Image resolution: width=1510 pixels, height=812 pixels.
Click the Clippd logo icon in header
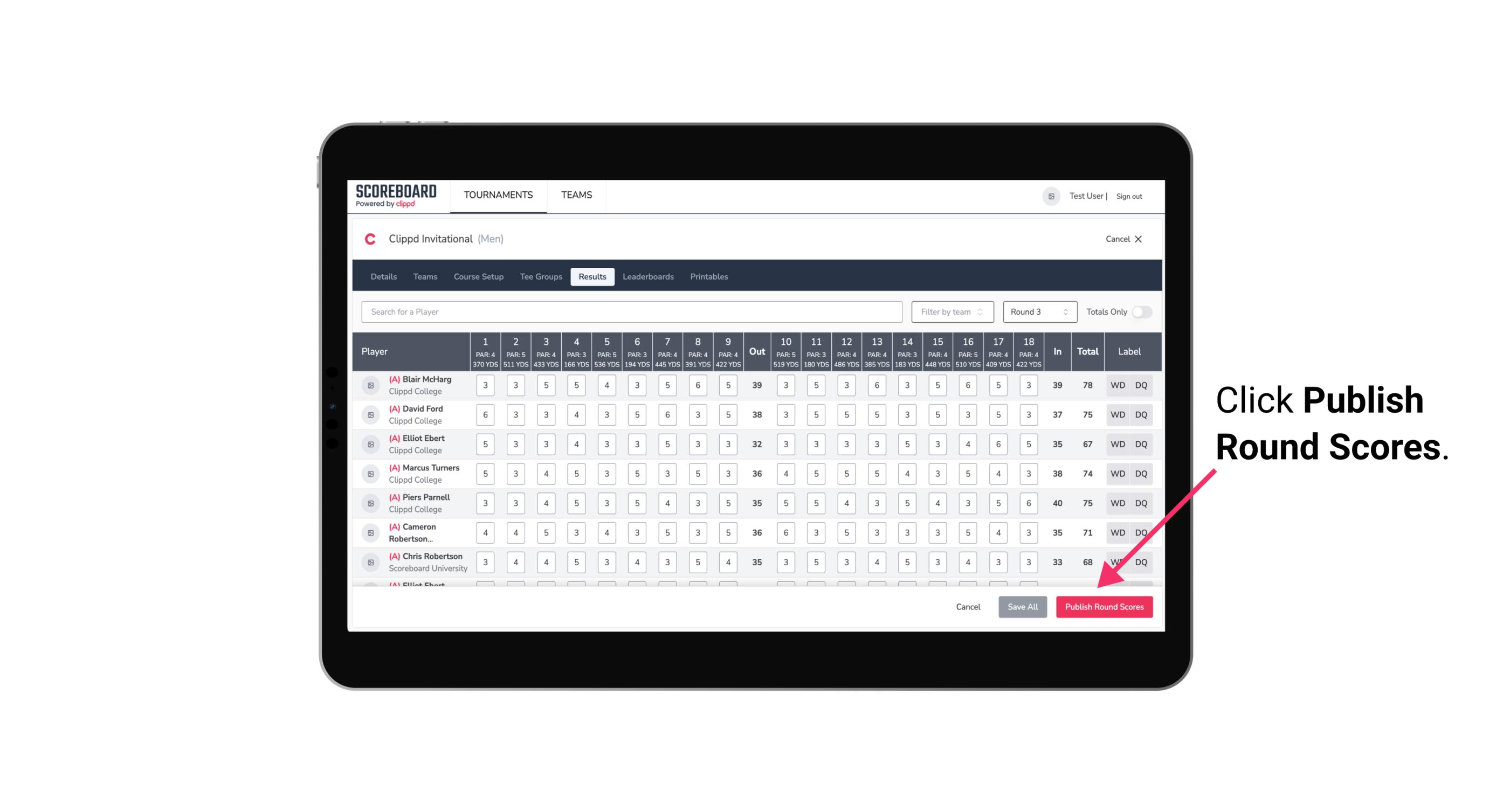coord(370,238)
